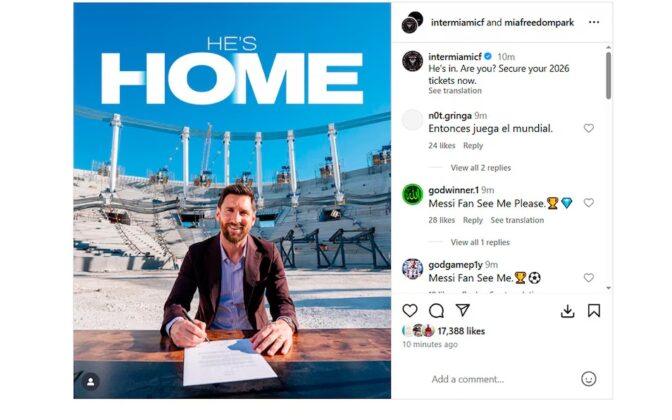
Task: Reply to n0t.gringa's comment
Action: 473,146
